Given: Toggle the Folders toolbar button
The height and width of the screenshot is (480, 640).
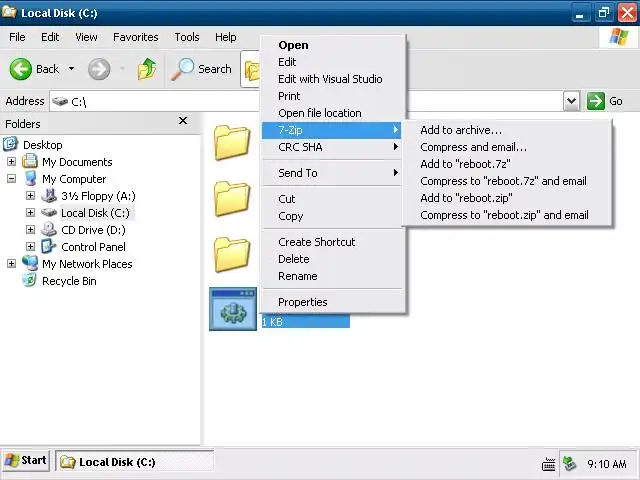Looking at the screenshot, I should [x=251, y=69].
